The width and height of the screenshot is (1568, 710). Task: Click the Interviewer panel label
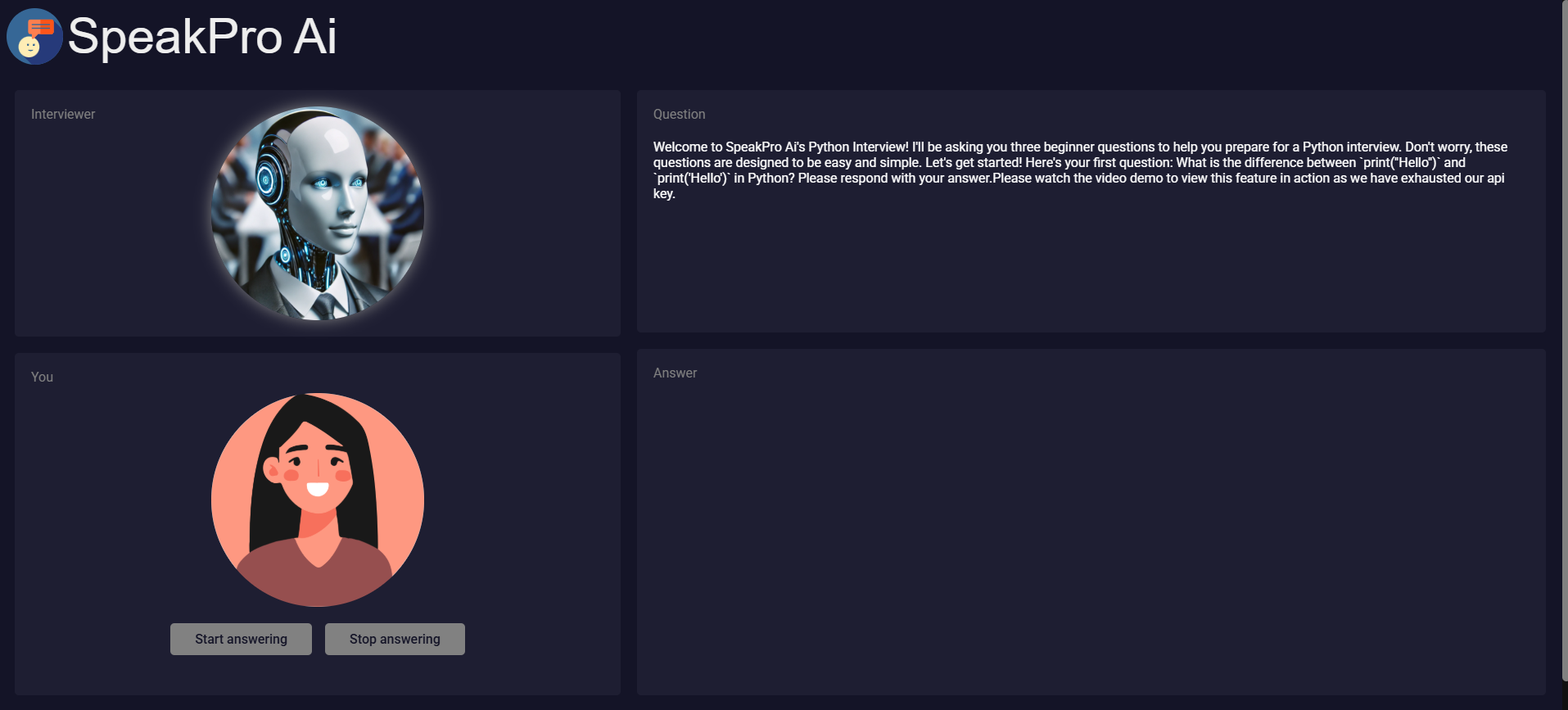63,115
